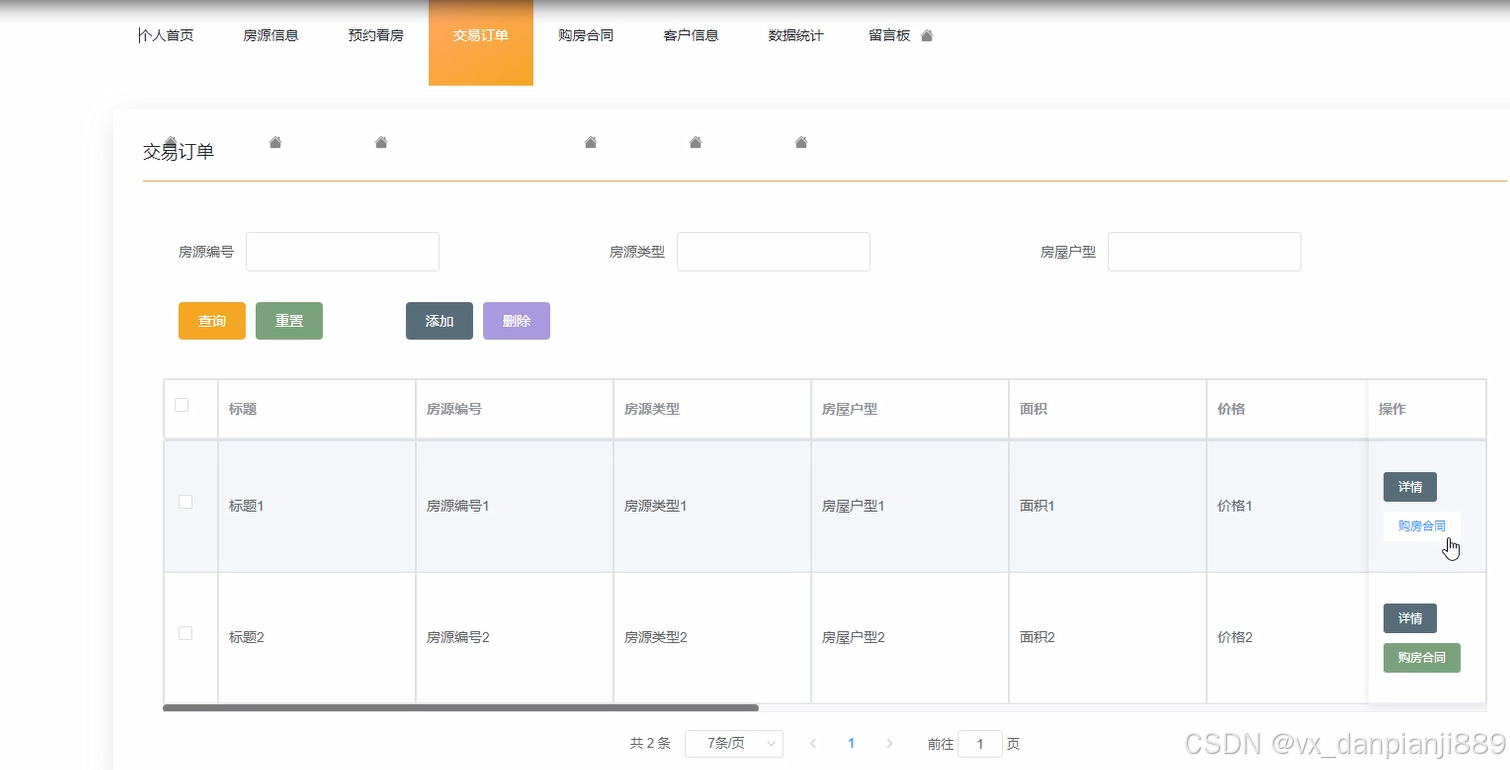This screenshot has width=1510, height=770.
Task: Open 详情 for the 标题2 row
Action: (1410, 618)
